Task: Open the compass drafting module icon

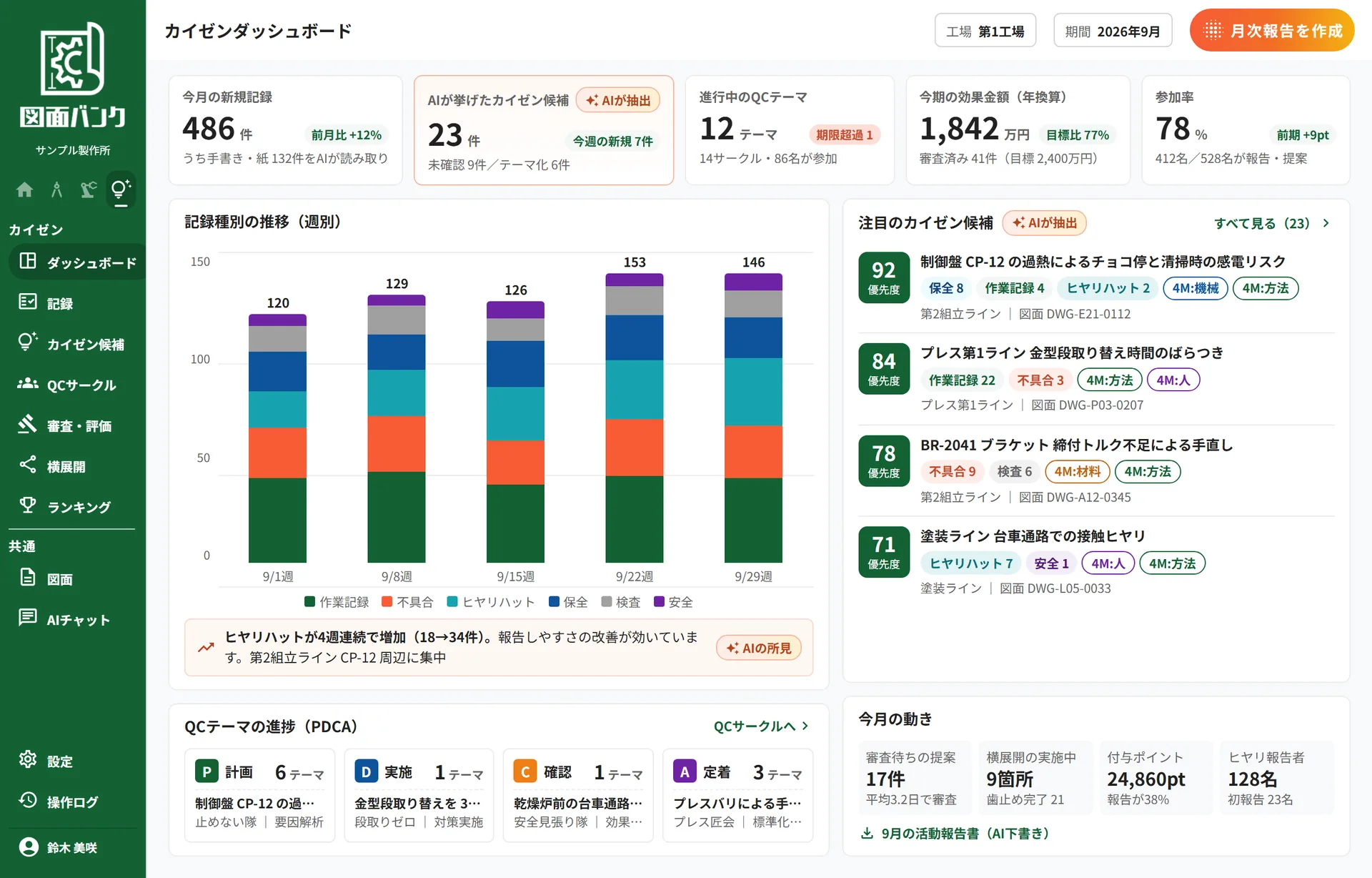Action: (x=56, y=189)
